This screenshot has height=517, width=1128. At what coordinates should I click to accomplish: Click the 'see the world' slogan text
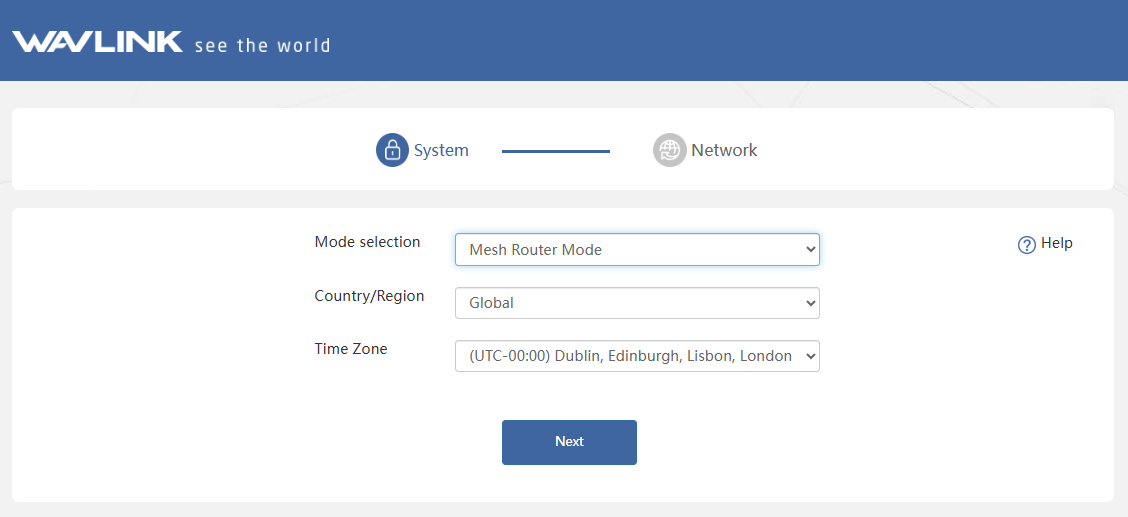(x=263, y=45)
